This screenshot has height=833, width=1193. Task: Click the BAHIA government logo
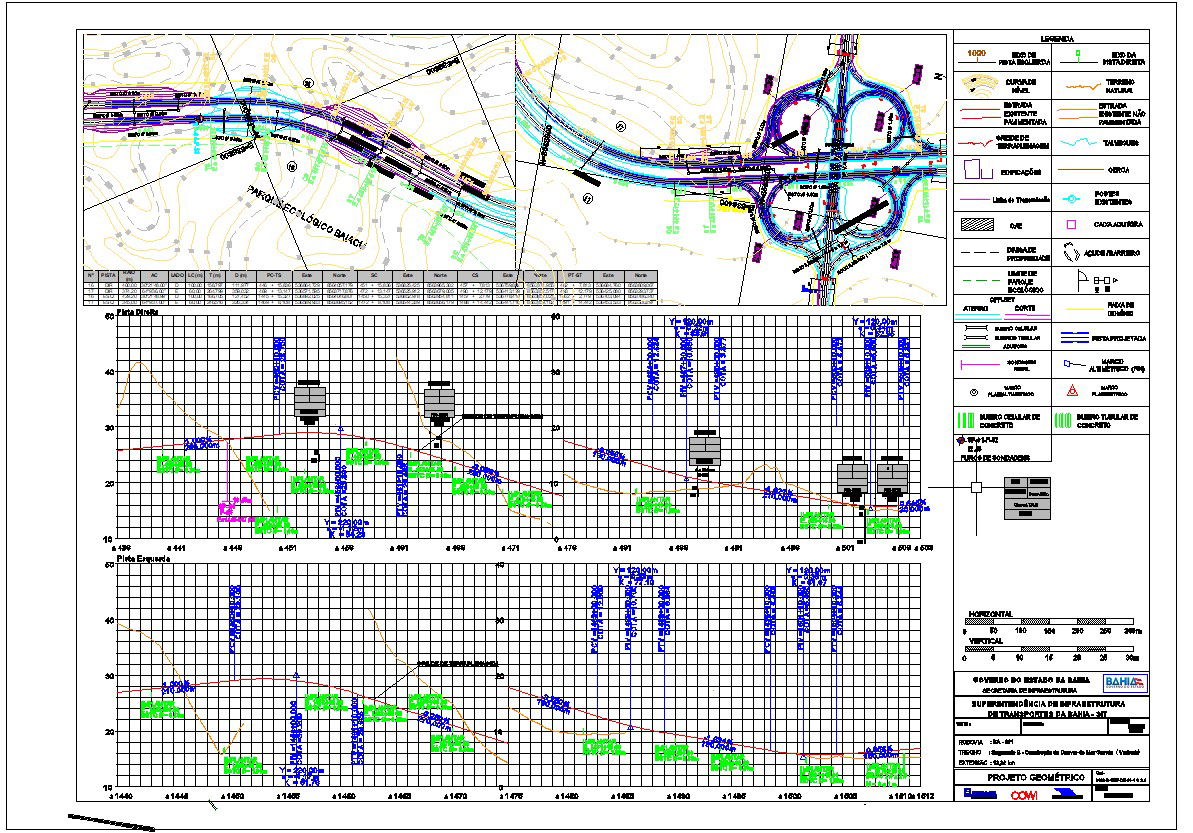coord(1123,682)
